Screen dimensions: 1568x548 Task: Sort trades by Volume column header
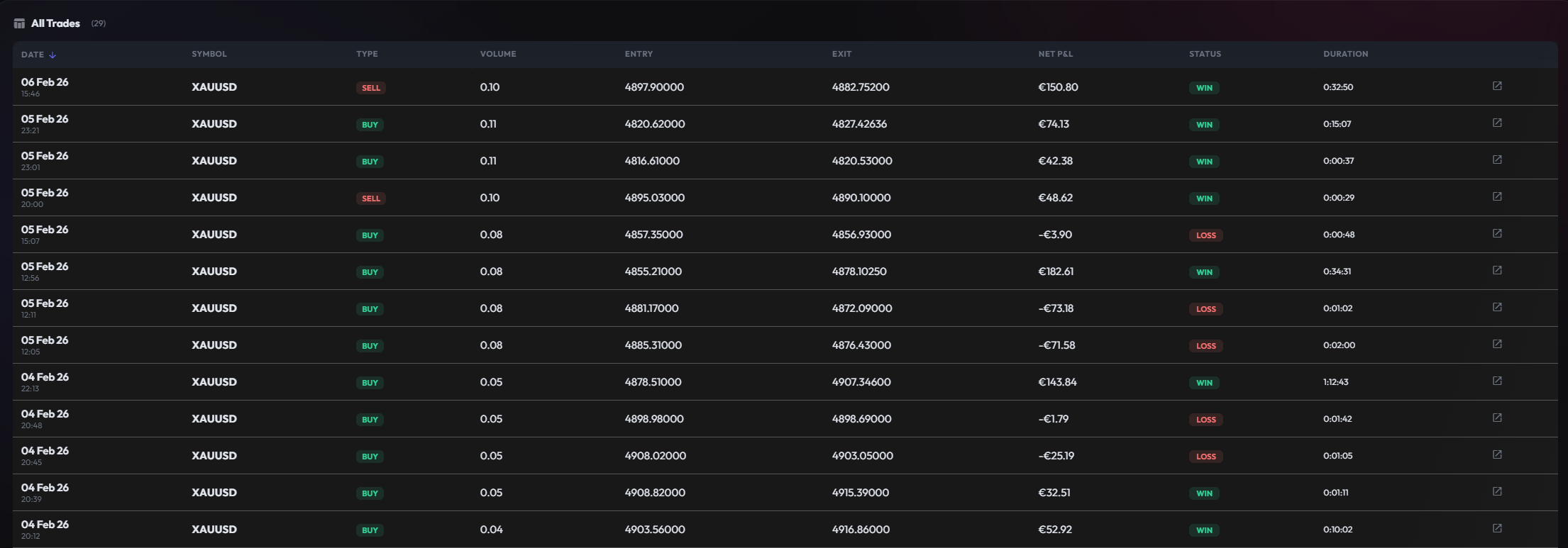pos(497,54)
